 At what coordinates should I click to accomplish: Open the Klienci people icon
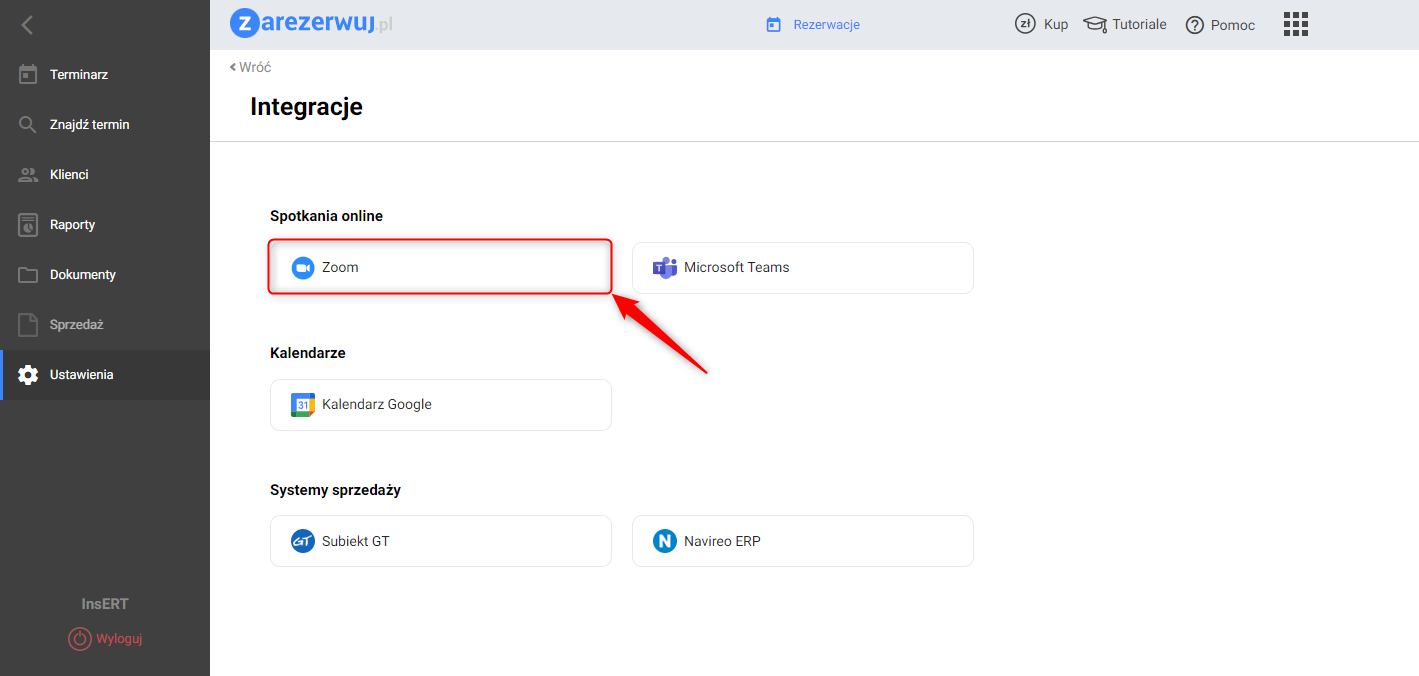28,174
